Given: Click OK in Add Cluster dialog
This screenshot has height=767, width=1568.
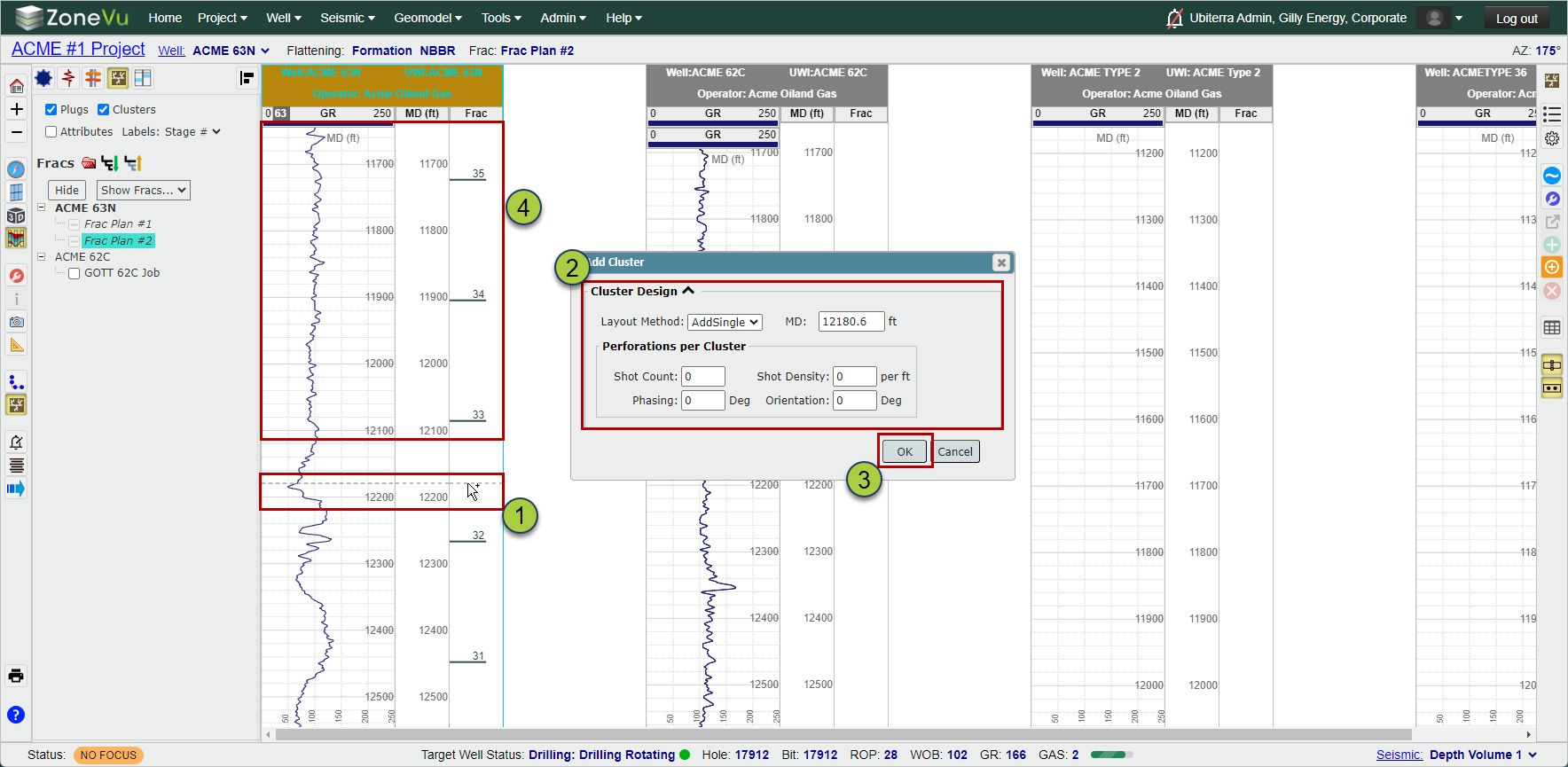Looking at the screenshot, I should click(x=905, y=451).
